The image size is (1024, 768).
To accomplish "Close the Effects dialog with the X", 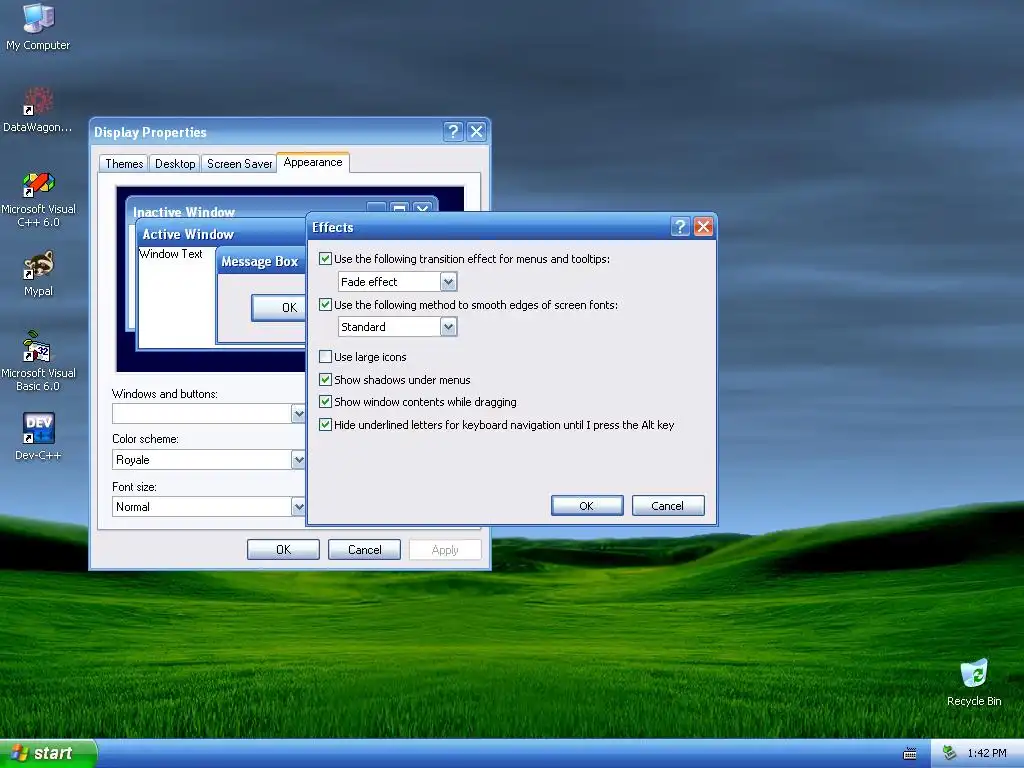I will [703, 227].
